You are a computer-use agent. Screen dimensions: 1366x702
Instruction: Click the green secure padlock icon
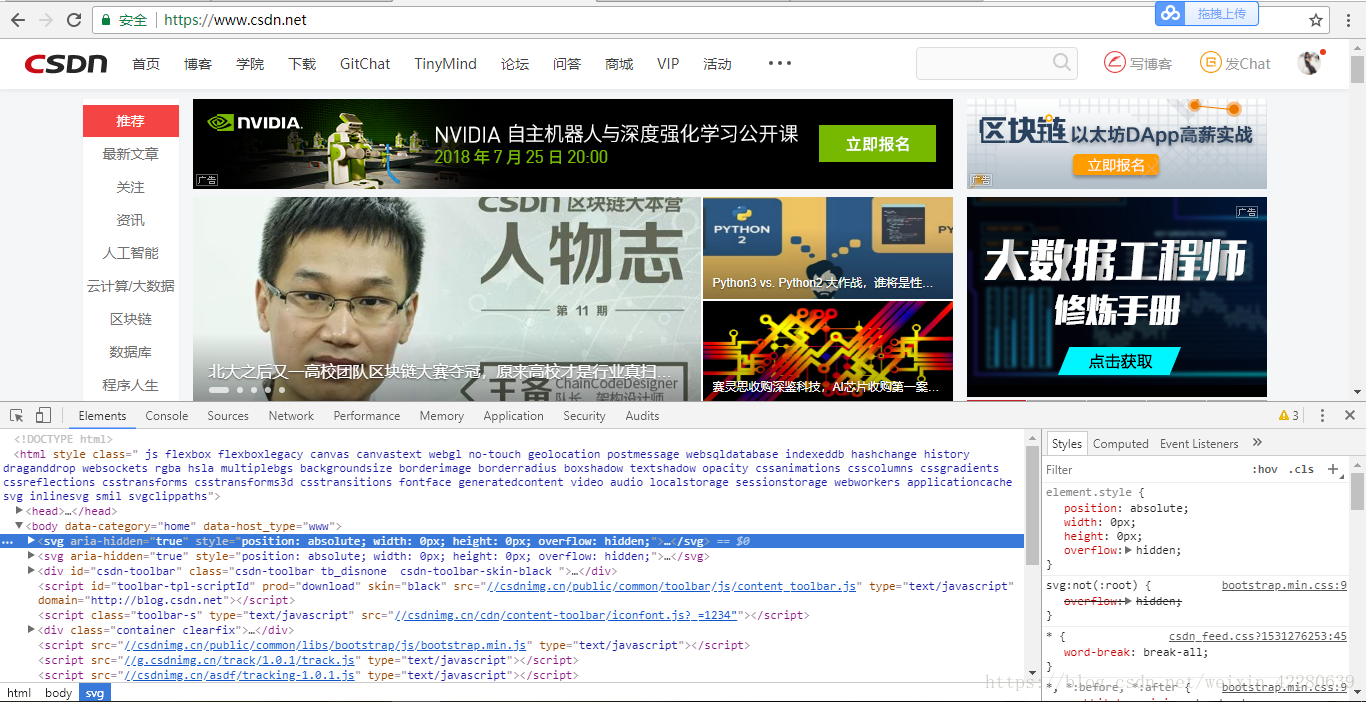click(106, 20)
